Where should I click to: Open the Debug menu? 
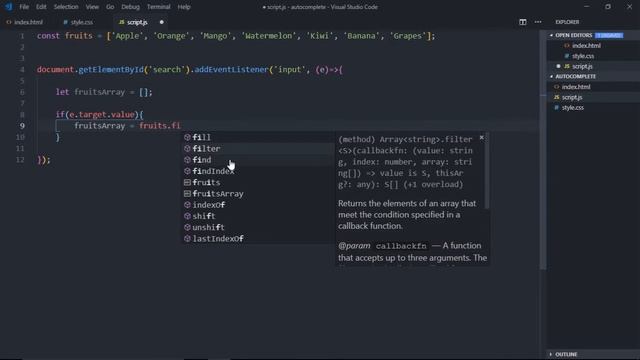tap(130, 7)
